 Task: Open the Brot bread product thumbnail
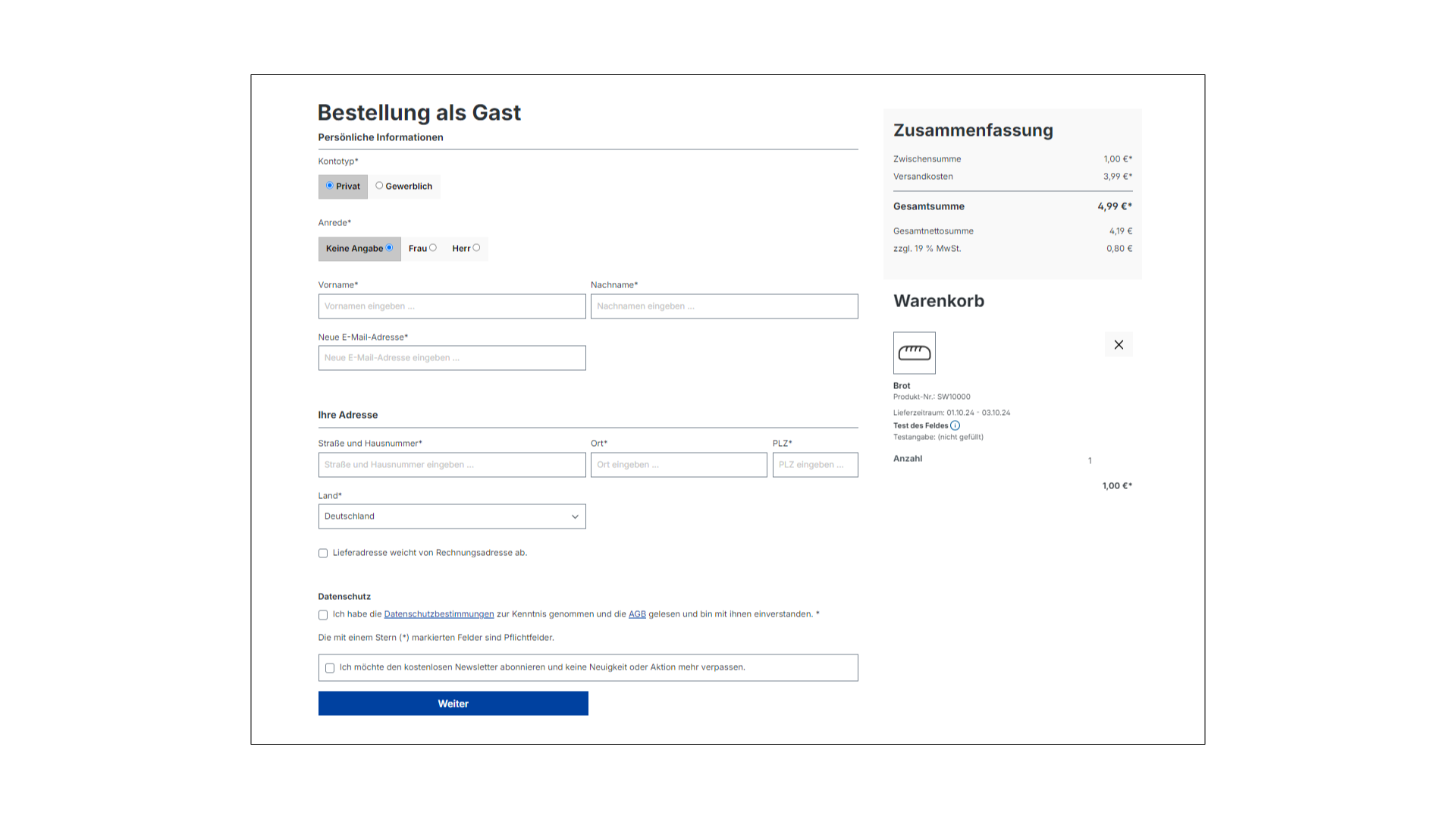[915, 353]
